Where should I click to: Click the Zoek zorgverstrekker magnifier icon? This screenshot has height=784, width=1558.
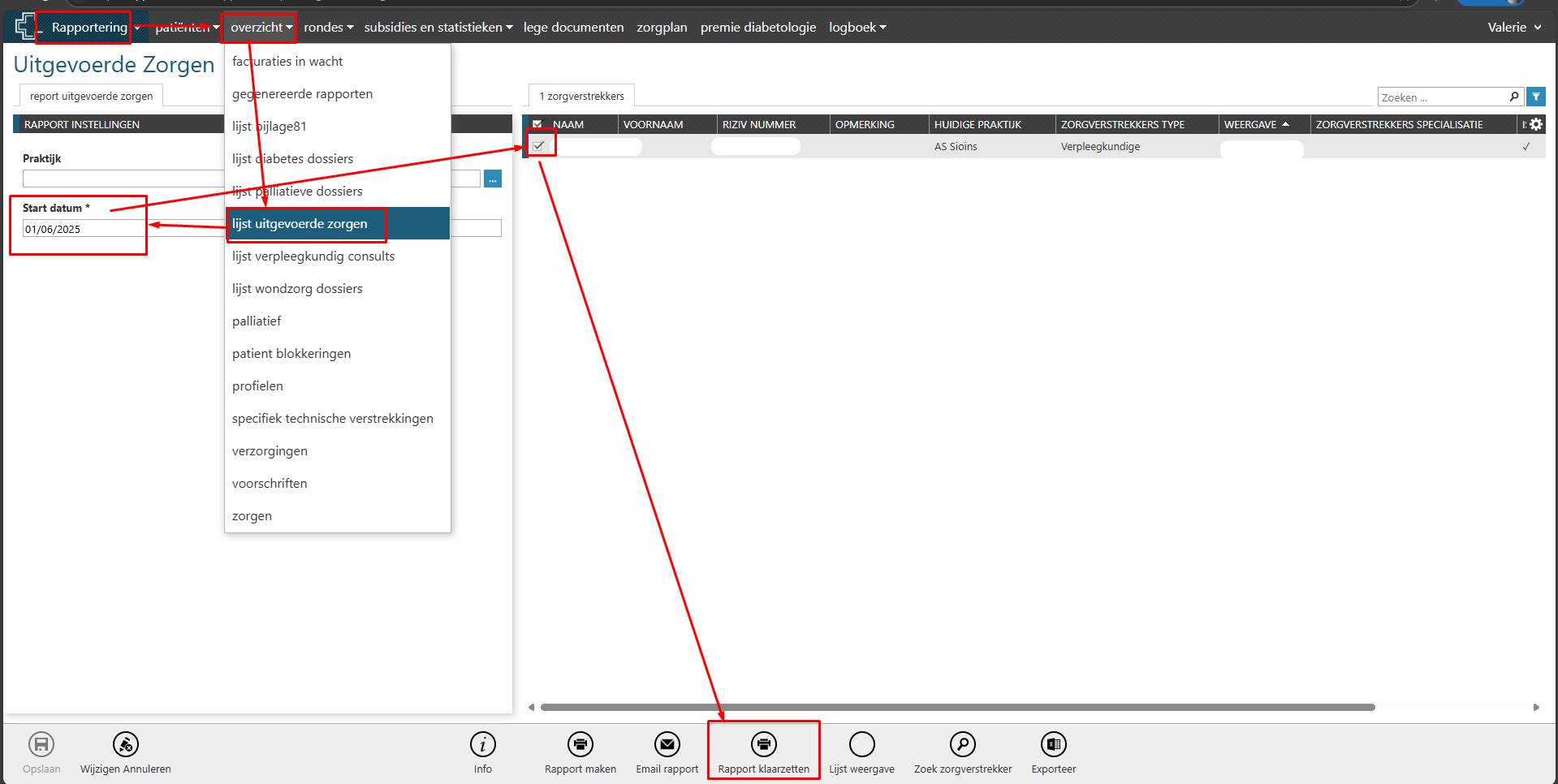coord(963,744)
